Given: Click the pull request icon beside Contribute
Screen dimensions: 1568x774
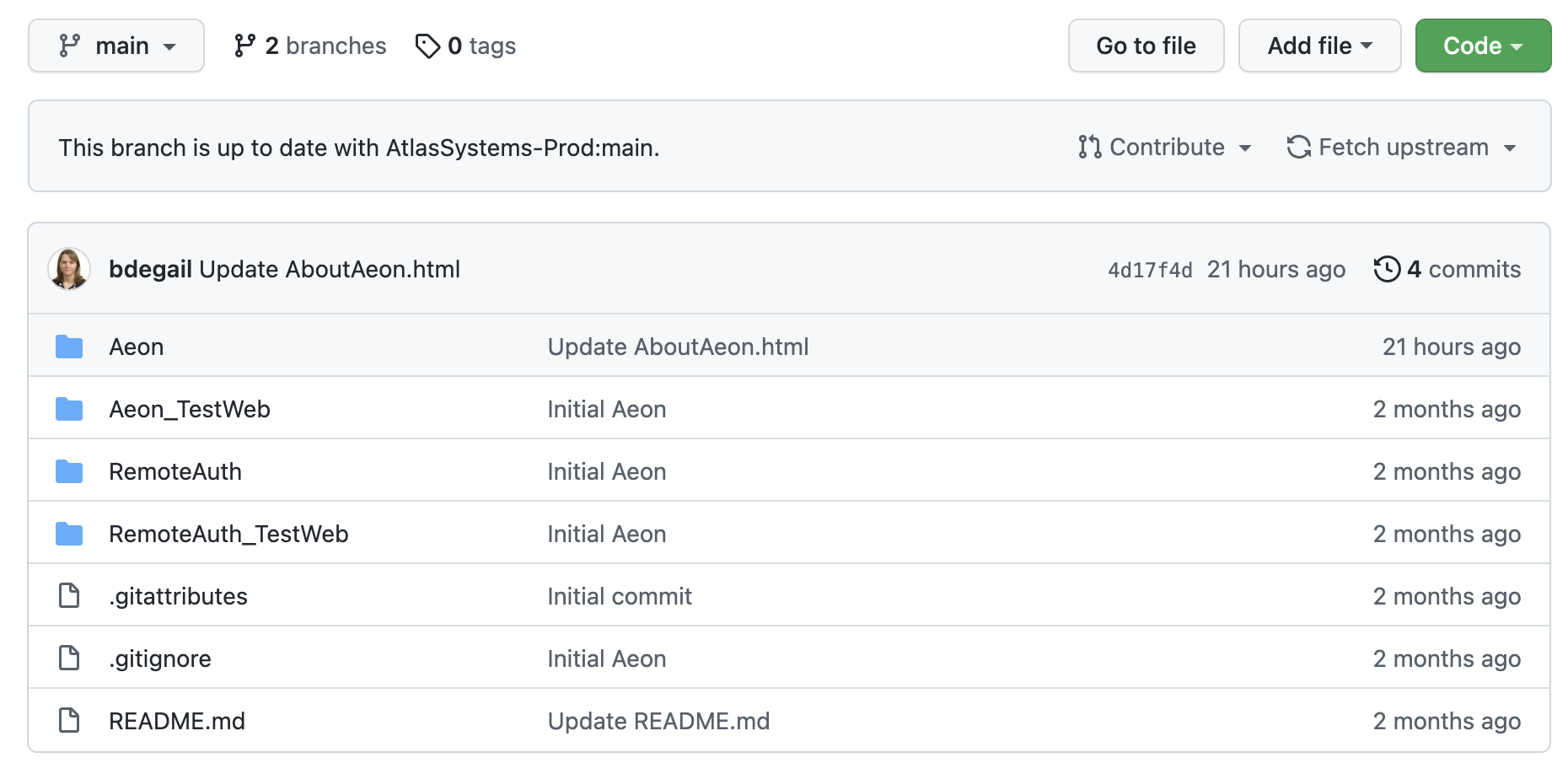Looking at the screenshot, I should [1088, 146].
